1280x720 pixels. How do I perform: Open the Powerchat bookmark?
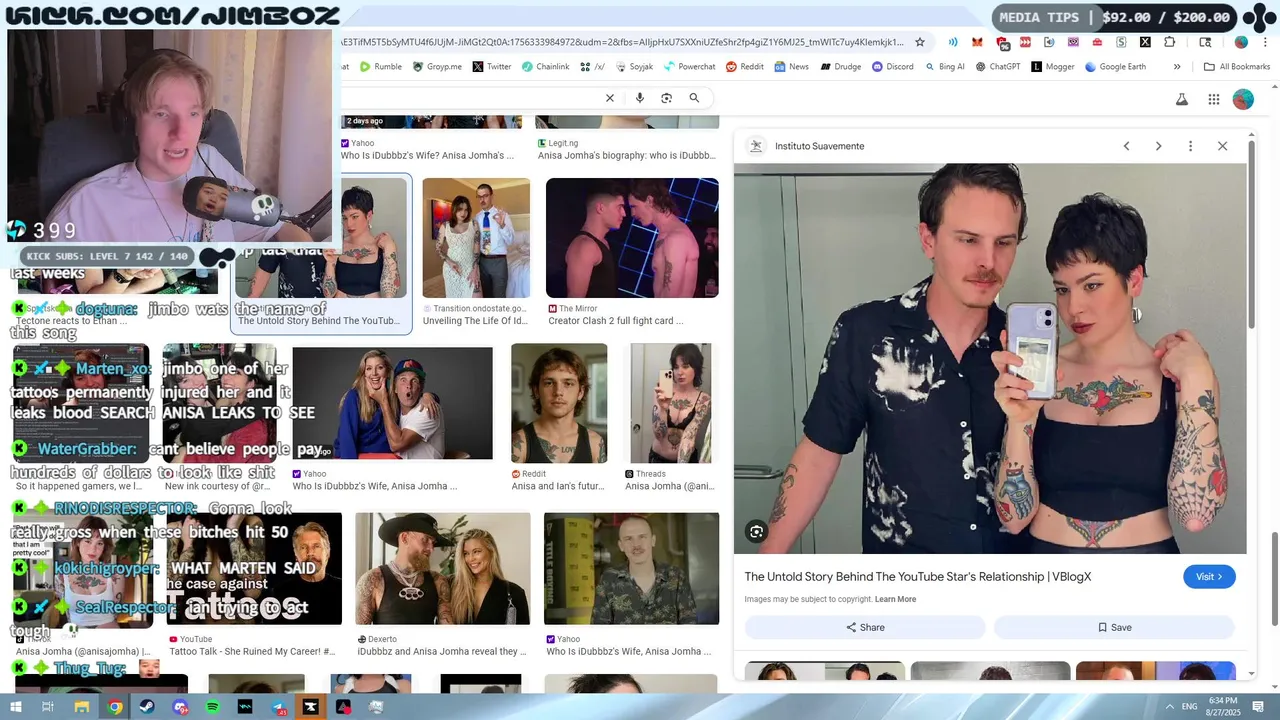click(689, 67)
